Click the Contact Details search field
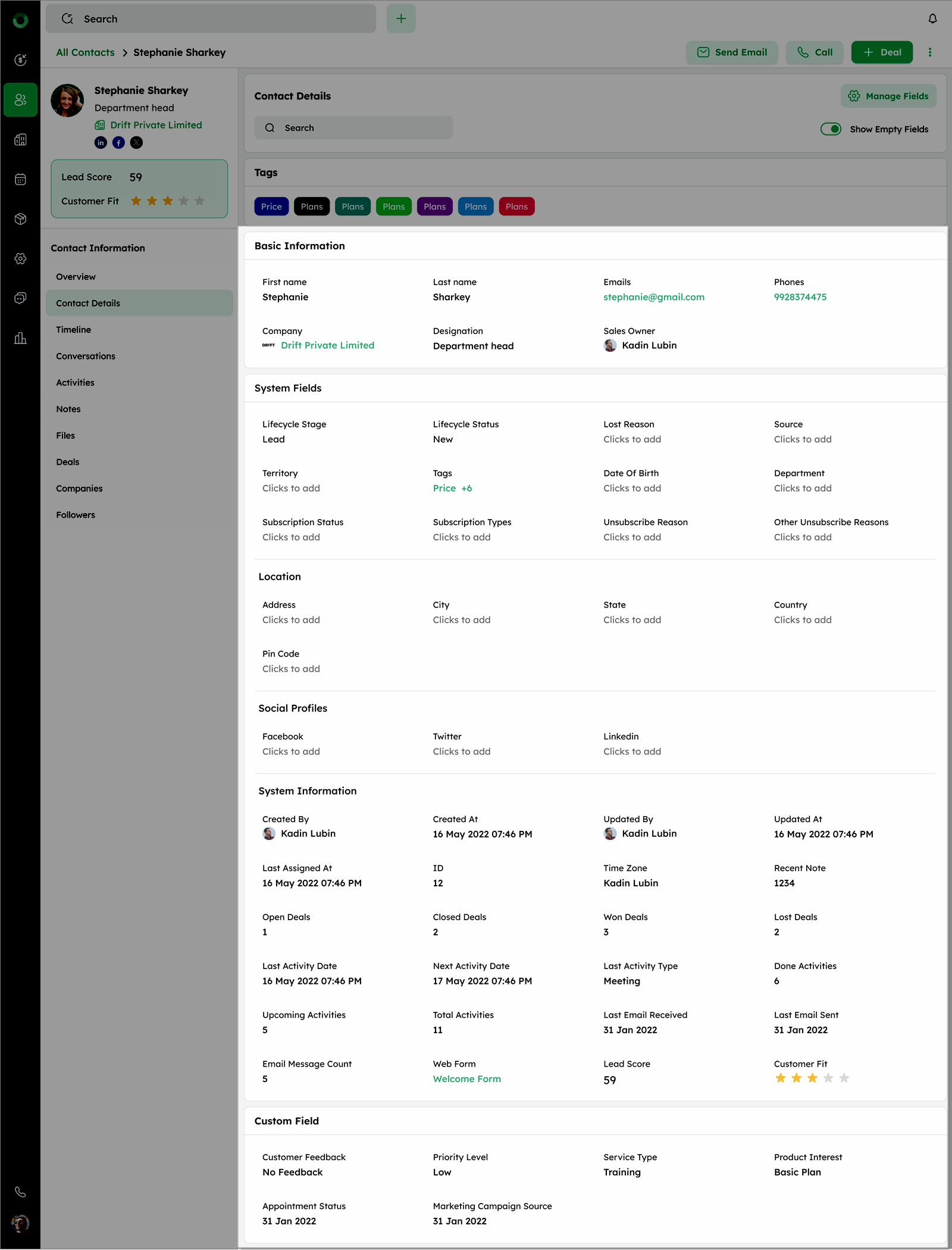The width and height of the screenshot is (952, 1250). pos(353,128)
